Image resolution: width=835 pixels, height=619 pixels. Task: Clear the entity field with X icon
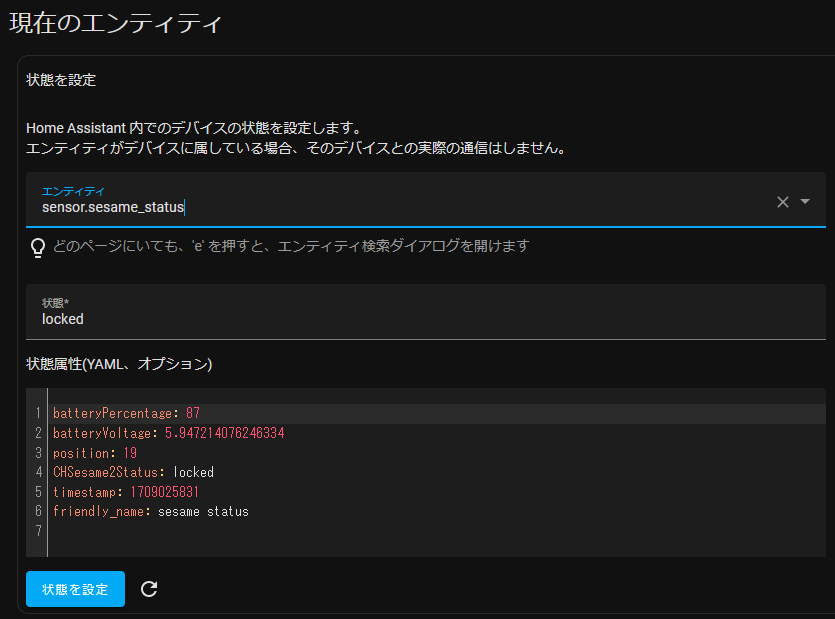click(782, 202)
